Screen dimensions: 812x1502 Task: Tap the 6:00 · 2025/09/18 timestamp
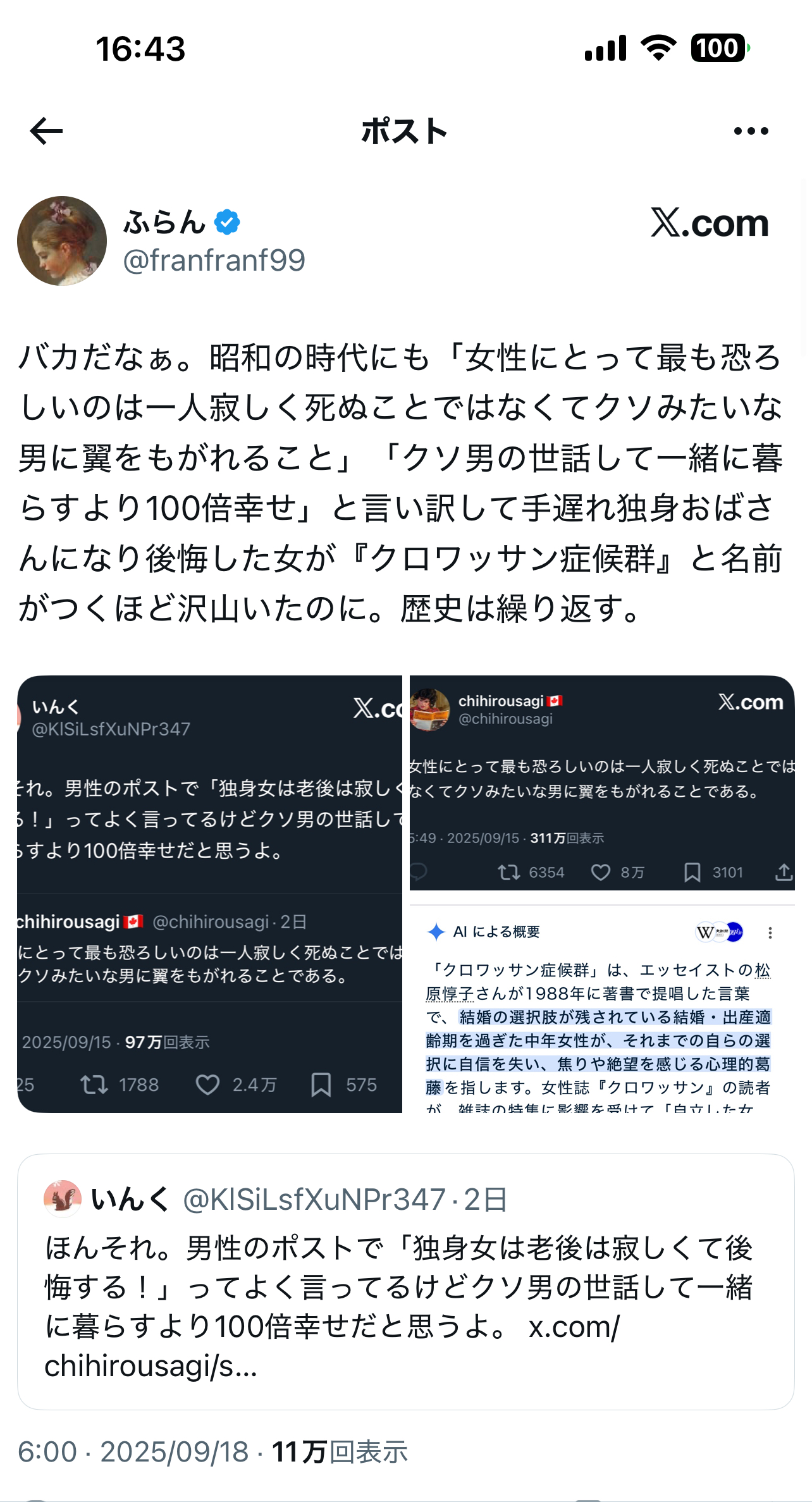click(133, 1453)
